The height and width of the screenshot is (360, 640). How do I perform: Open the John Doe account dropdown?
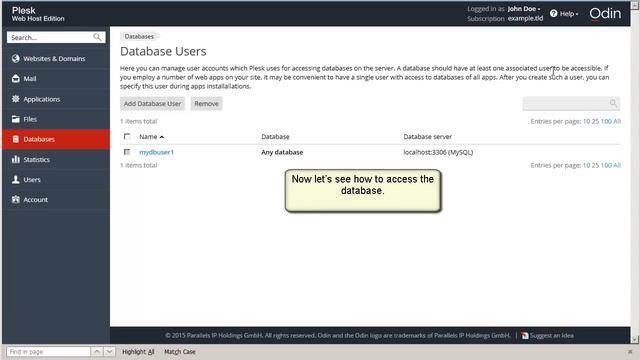tap(524, 9)
